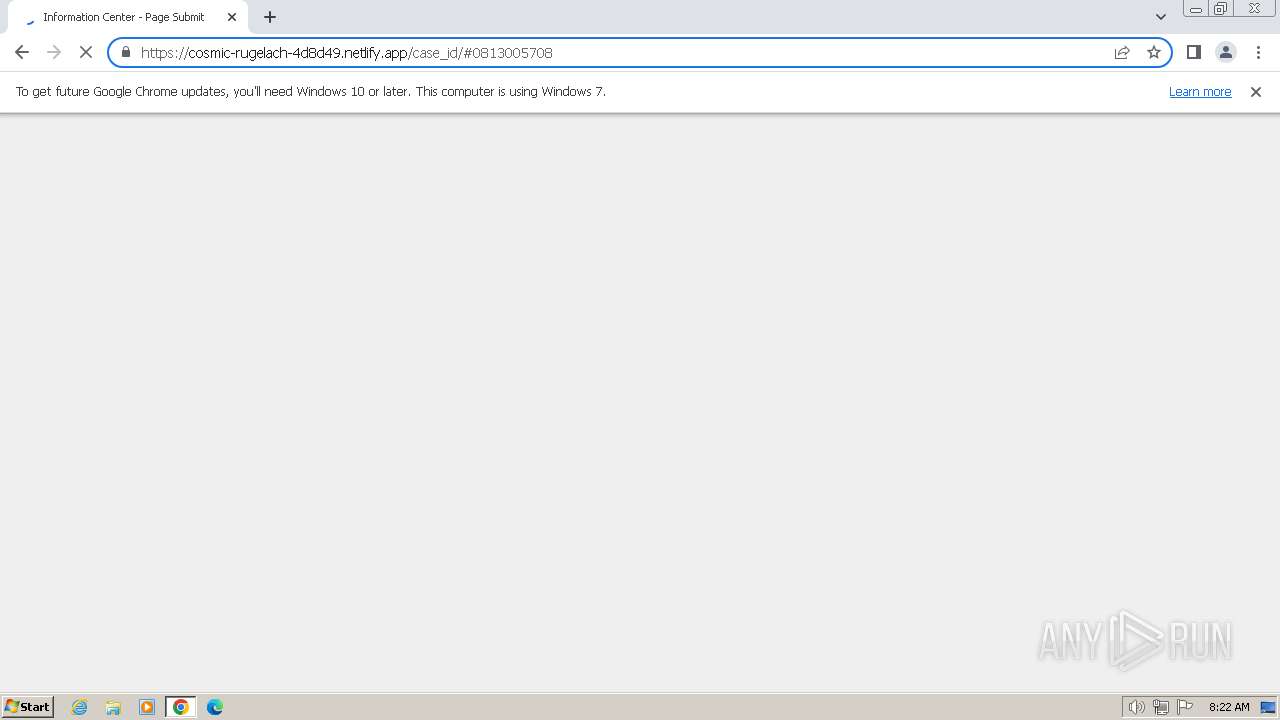This screenshot has height=720, width=1280.
Task: Restore down the Chrome window
Action: (x=1221, y=9)
